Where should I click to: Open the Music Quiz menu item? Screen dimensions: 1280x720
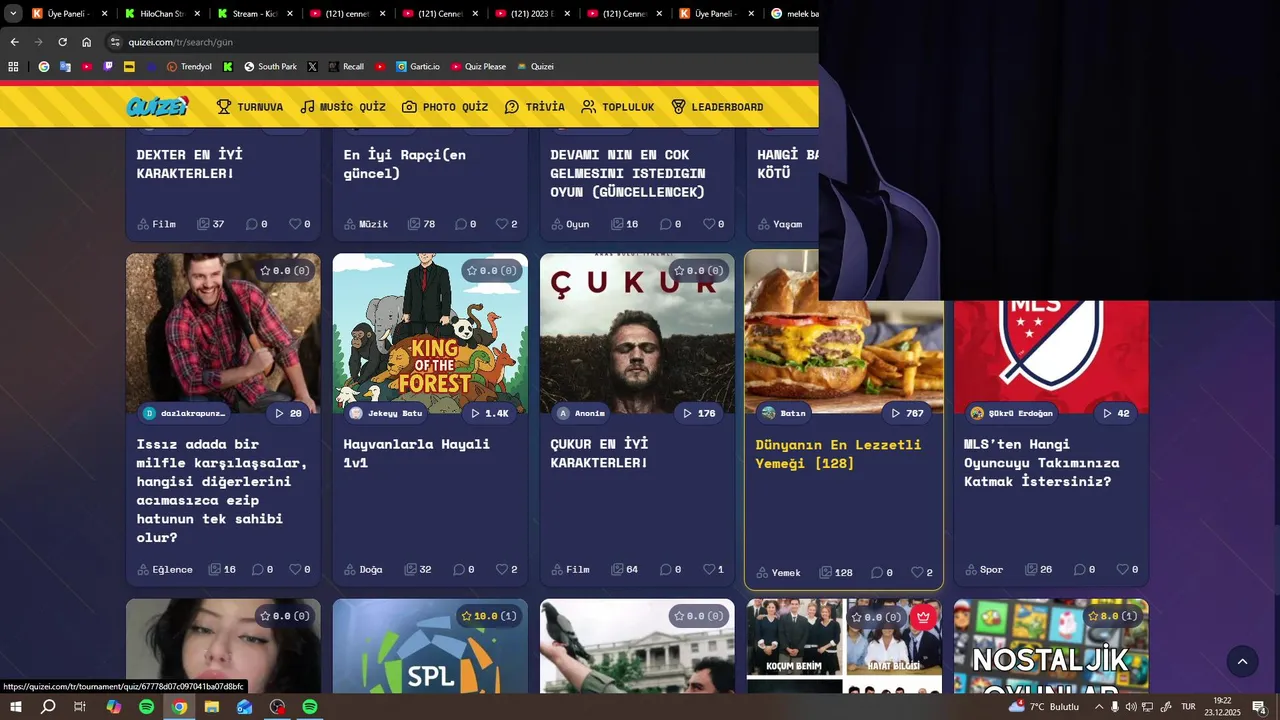pos(343,107)
